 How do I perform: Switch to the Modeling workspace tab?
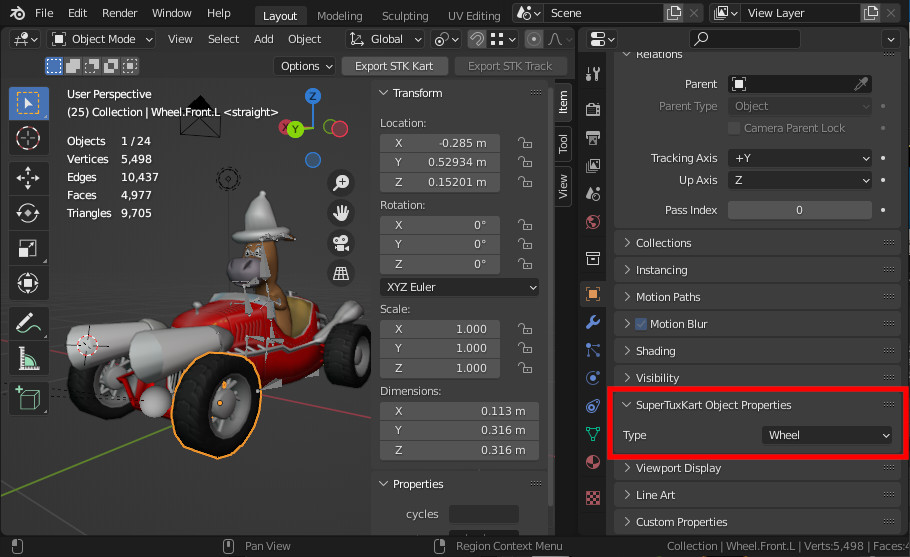[340, 16]
